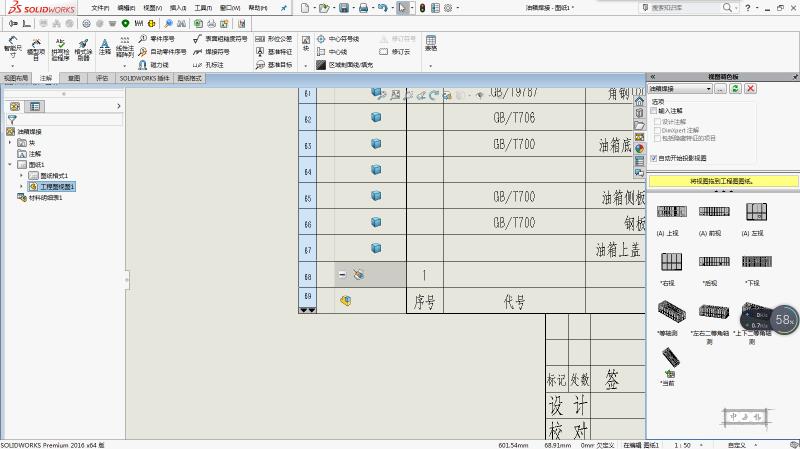Open the Options gear icon
The height and width of the screenshot is (449, 800).
[448, 8]
